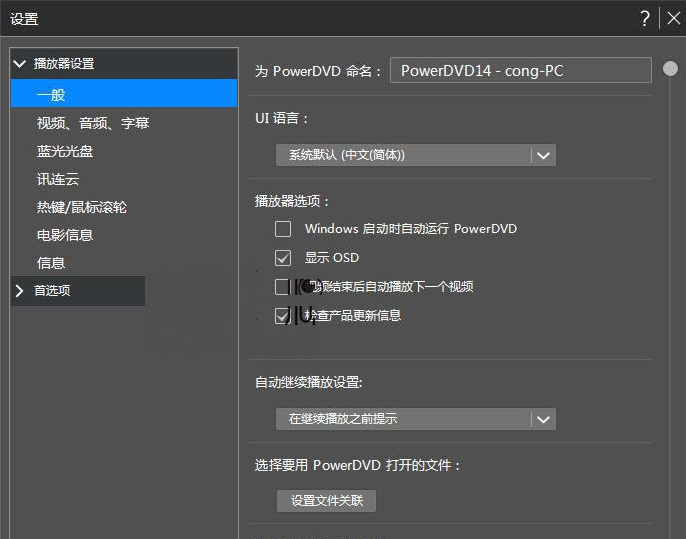Close the 设置 dialog window
Image resolution: width=686 pixels, height=539 pixels.
pos(674,18)
